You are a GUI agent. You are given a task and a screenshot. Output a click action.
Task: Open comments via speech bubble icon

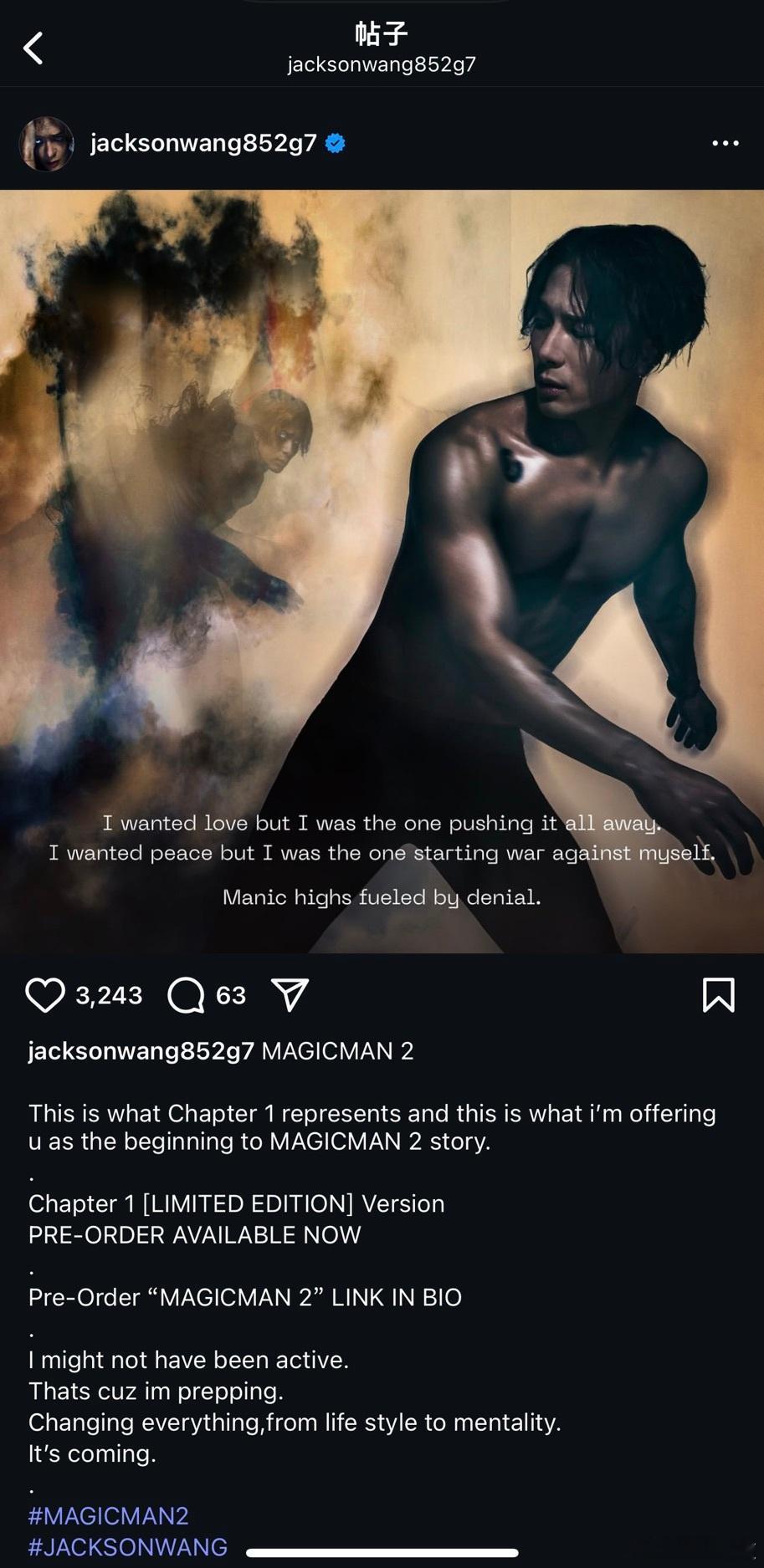(186, 995)
